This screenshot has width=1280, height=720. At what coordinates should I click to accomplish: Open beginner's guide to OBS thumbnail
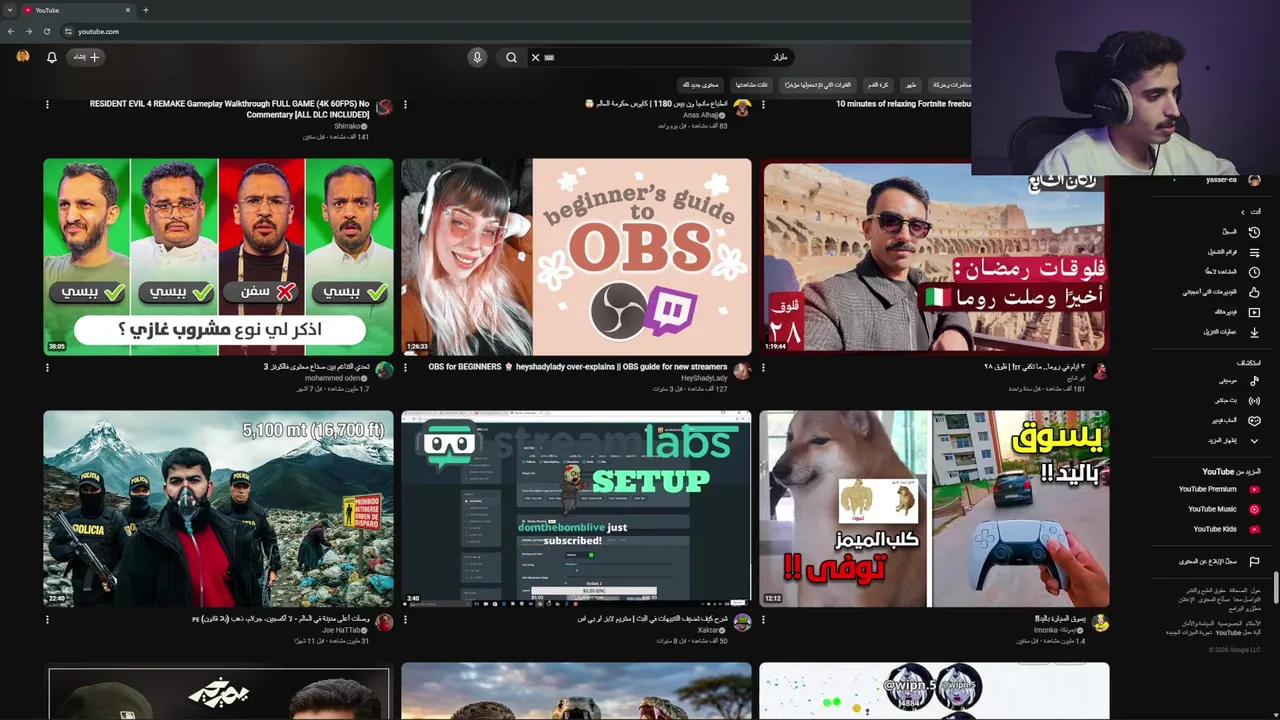[x=576, y=257]
